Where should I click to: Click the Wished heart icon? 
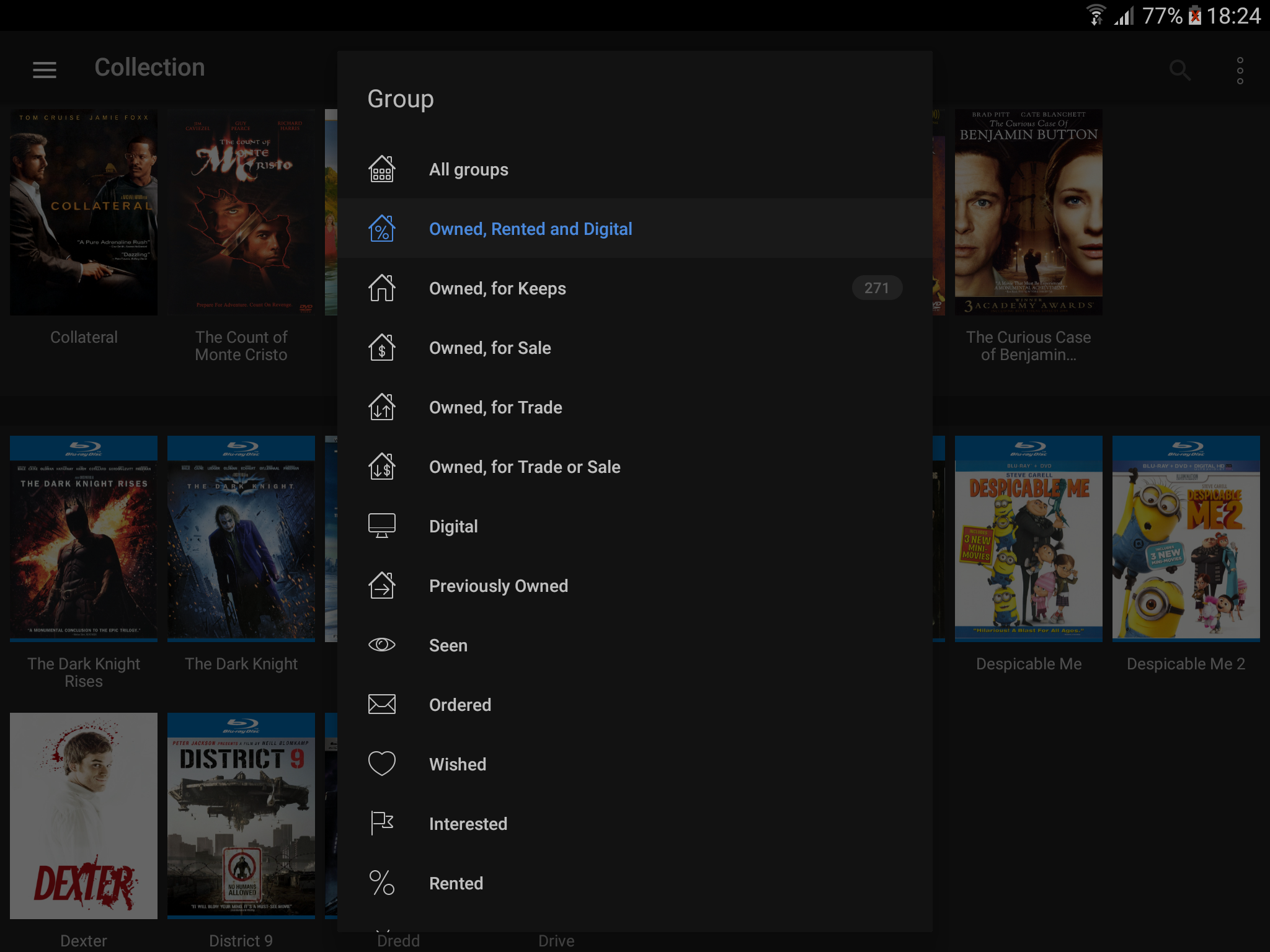click(x=382, y=764)
